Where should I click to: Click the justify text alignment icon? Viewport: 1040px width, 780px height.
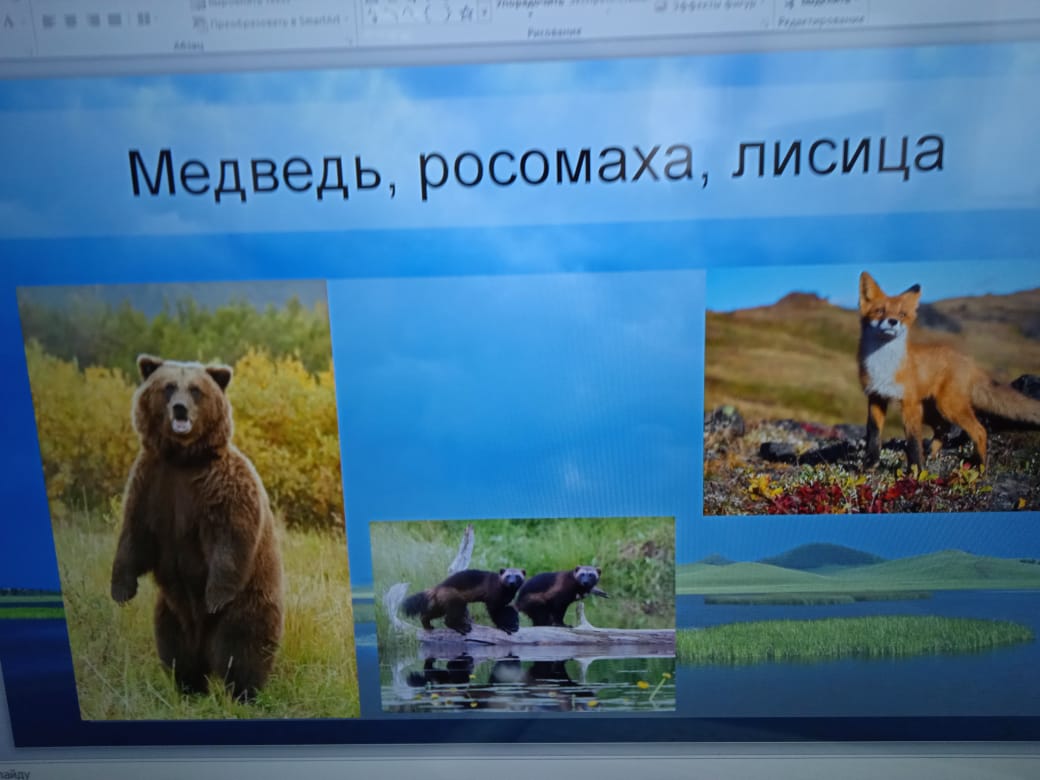click(114, 19)
